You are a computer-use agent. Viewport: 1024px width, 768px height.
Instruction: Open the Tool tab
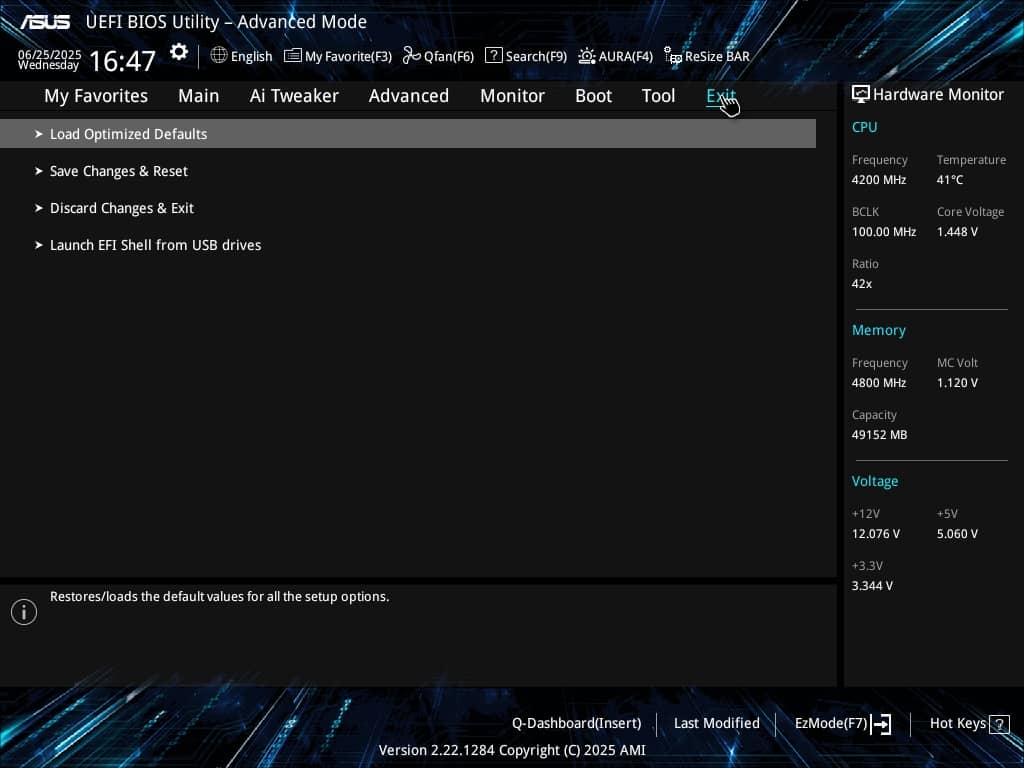[658, 96]
